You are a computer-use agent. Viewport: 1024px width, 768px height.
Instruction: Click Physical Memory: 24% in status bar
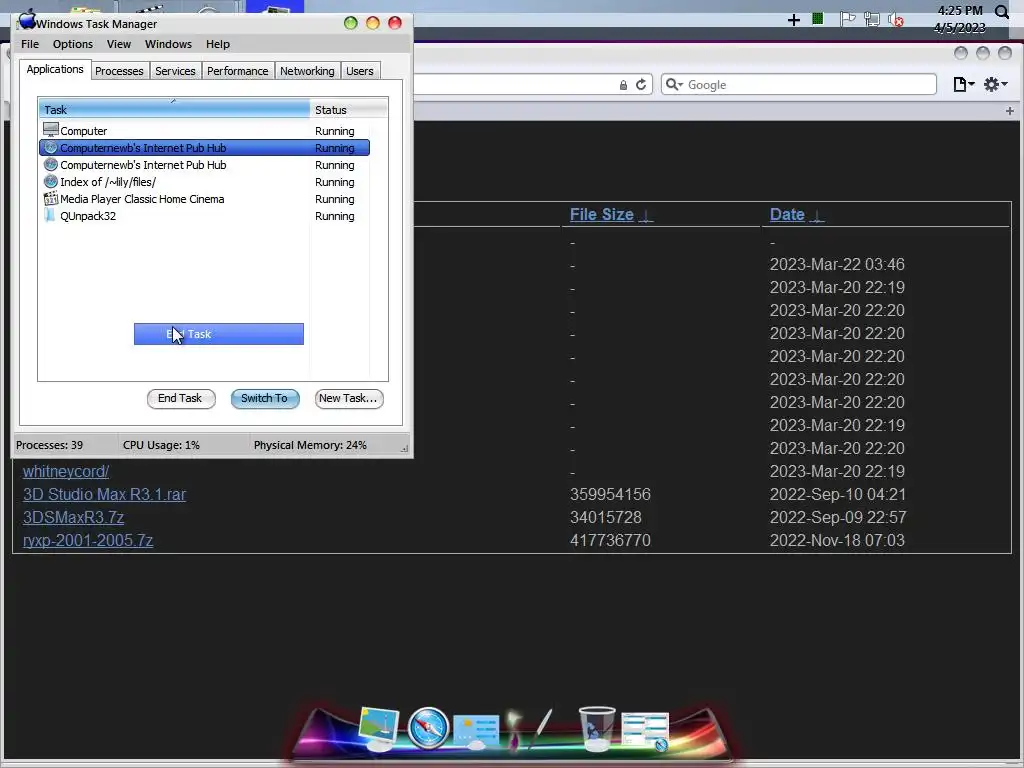310,445
